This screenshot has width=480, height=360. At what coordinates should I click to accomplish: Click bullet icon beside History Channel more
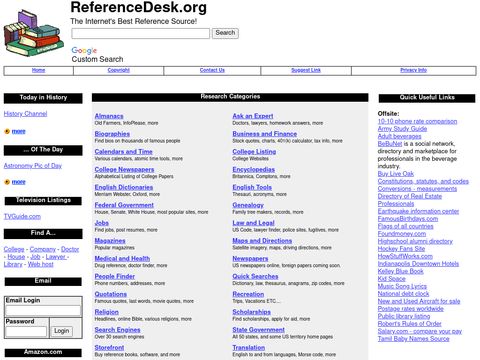tap(7, 131)
